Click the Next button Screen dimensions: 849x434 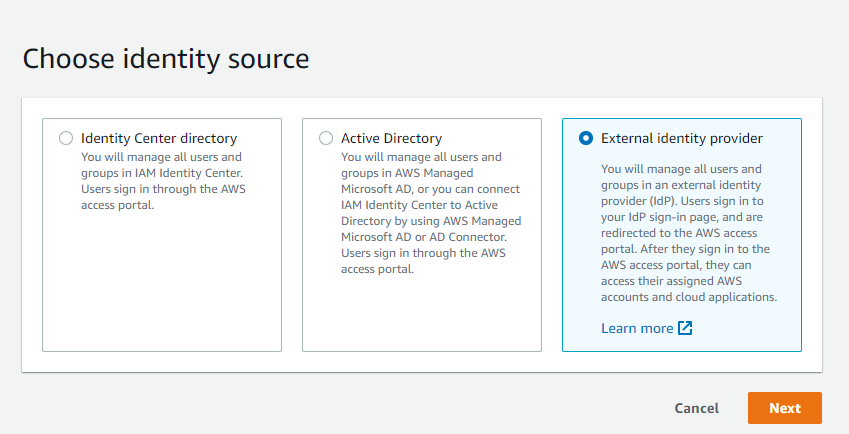coord(785,408)
